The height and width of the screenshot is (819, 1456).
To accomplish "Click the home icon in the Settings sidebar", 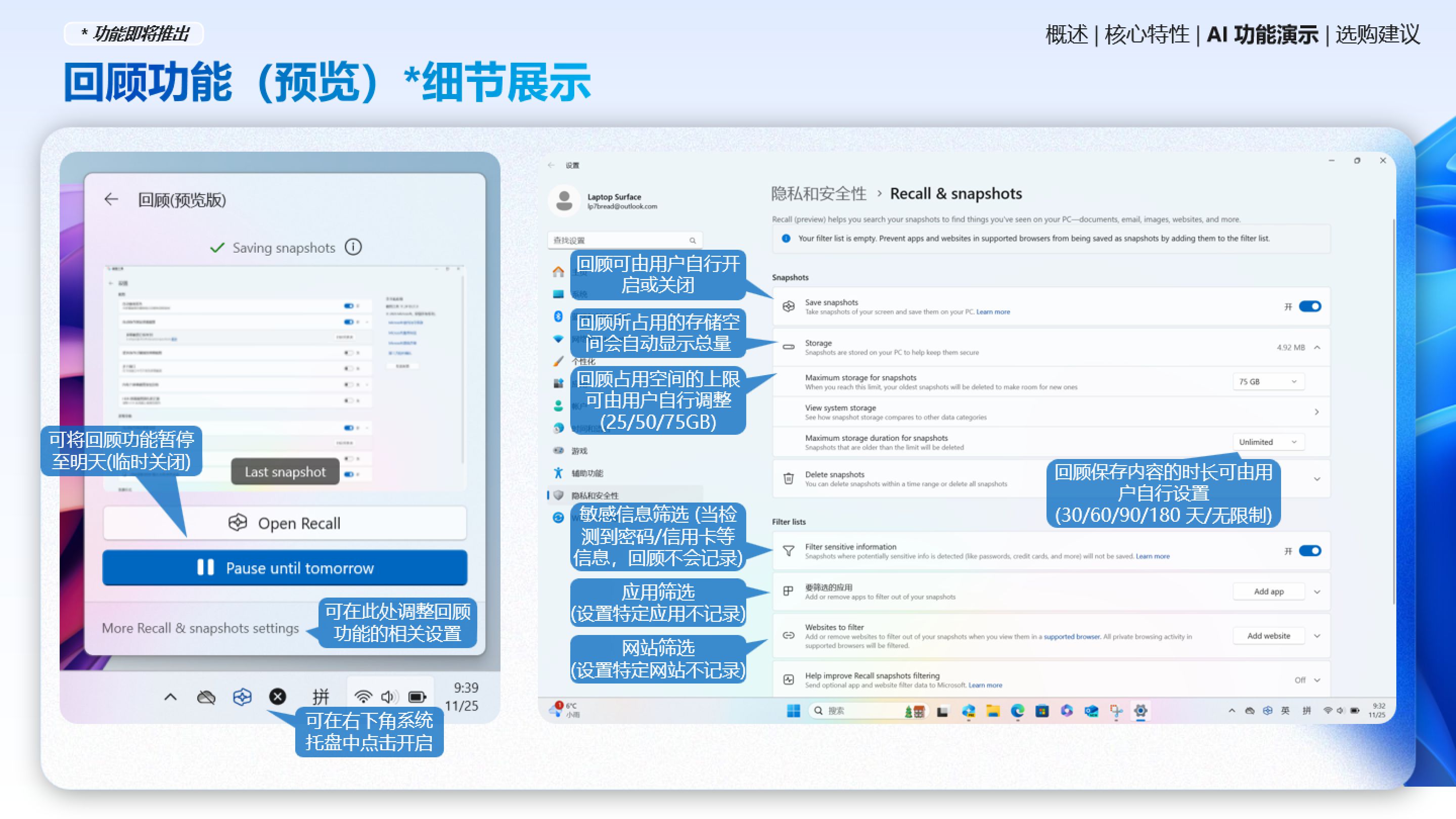I will [x=559, y=272].
